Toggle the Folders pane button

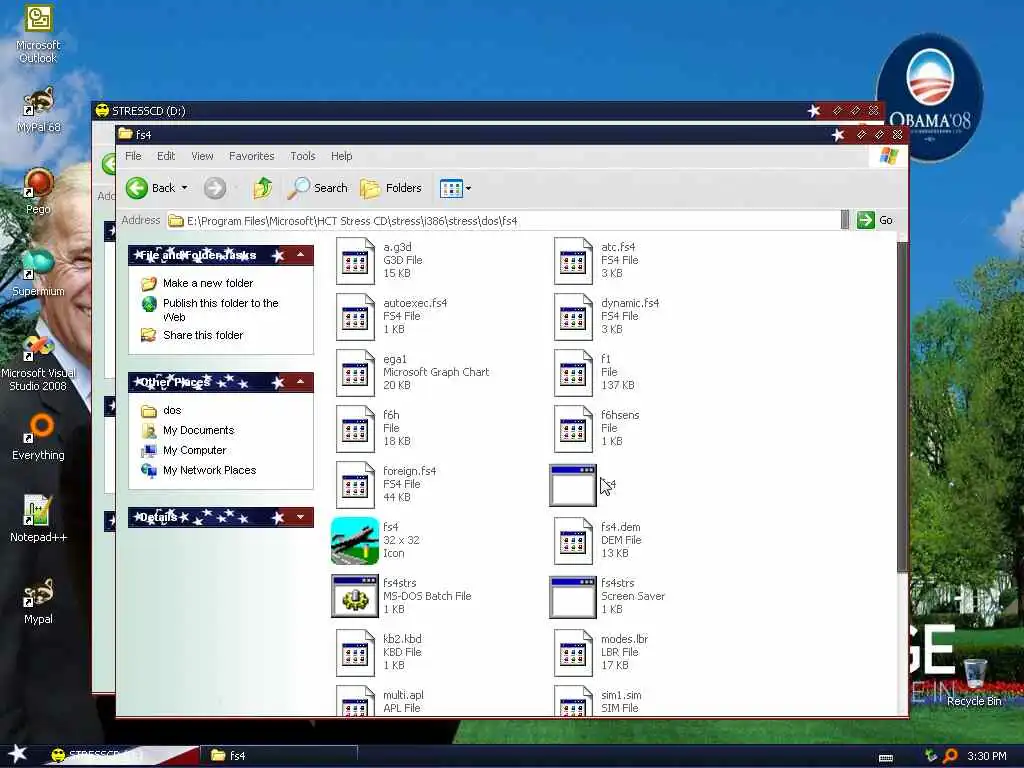pyautogui.click(x=391, y=188)
